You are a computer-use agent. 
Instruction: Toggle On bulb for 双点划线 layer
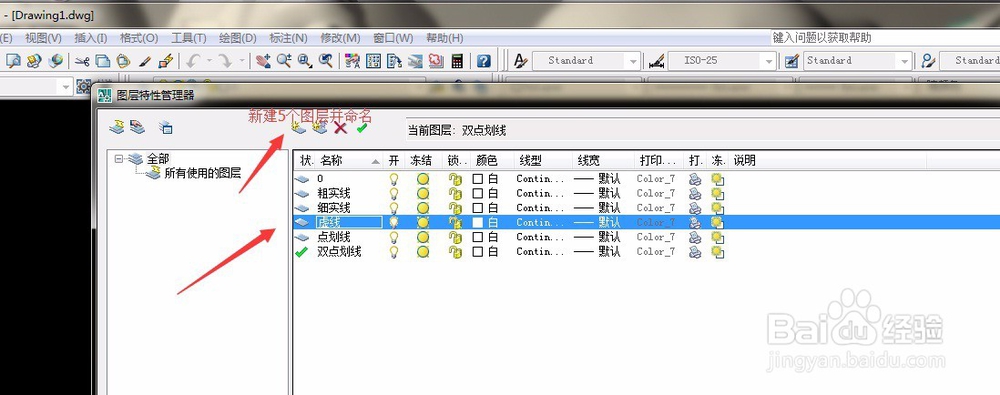pos(394,252)
